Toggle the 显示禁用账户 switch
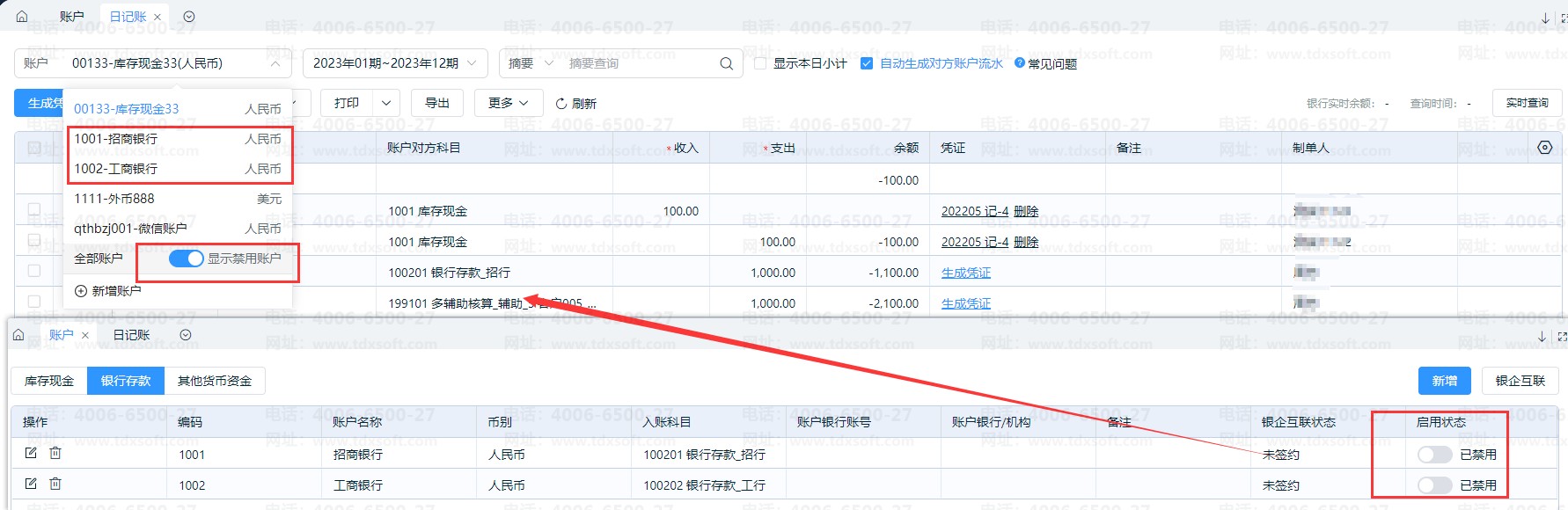1568x510 pixels. 186,259
